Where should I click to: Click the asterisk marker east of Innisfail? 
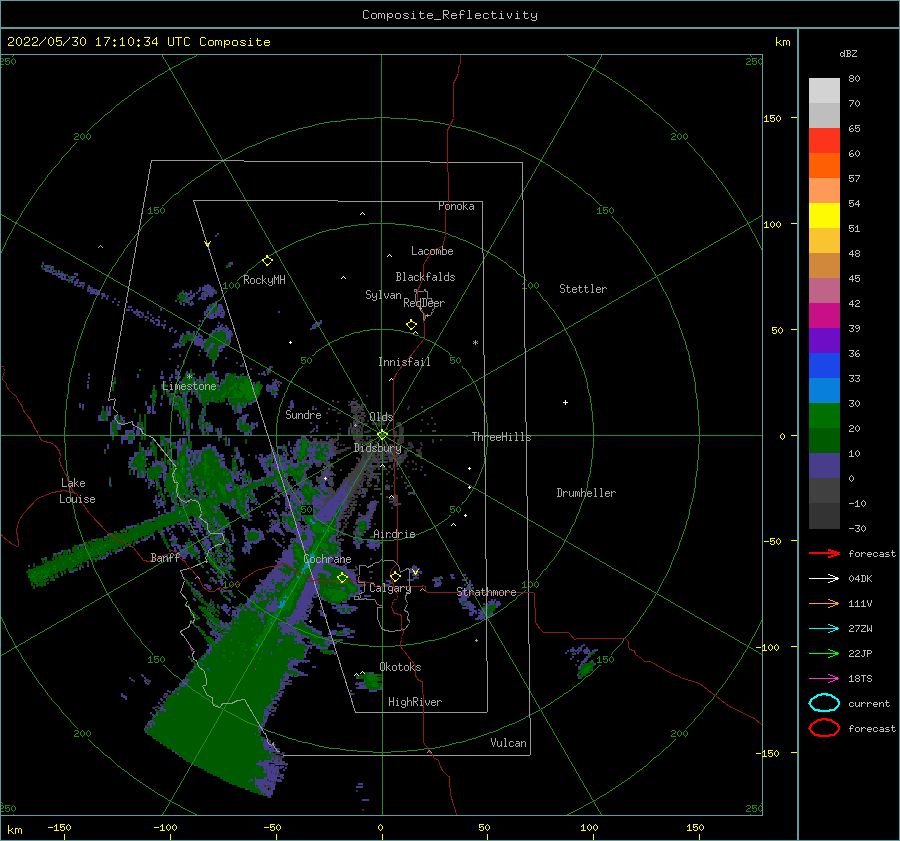[475, 343]
